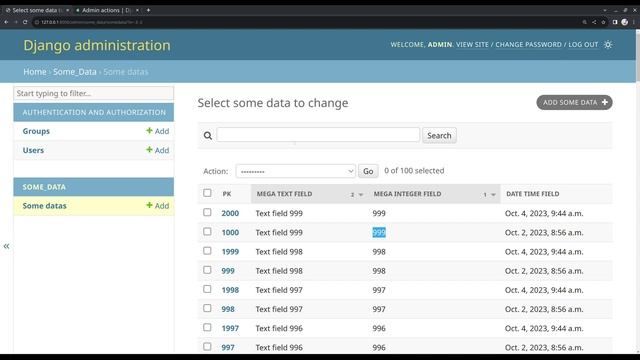
Task: Check the row with PK 1997
Action: pyautogui.click(x=207, y=327)
